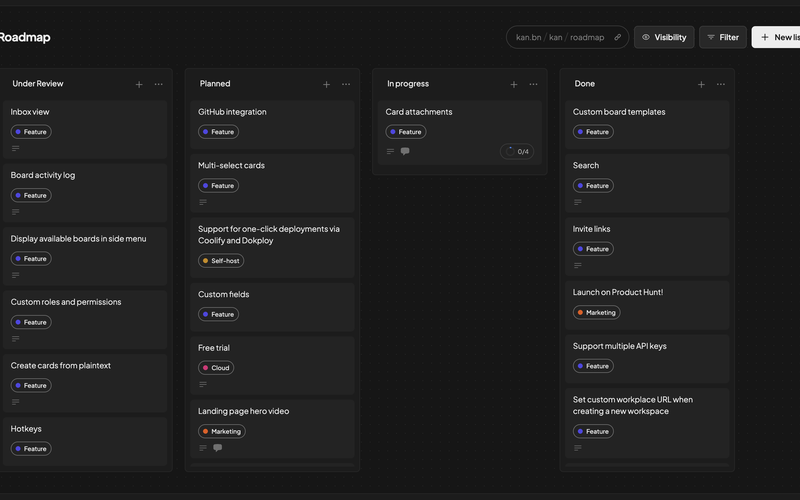Image resolution: width=800 pixels, height=500 pixels.
Task: Open the Inbox view card
Action: [85, 130]
